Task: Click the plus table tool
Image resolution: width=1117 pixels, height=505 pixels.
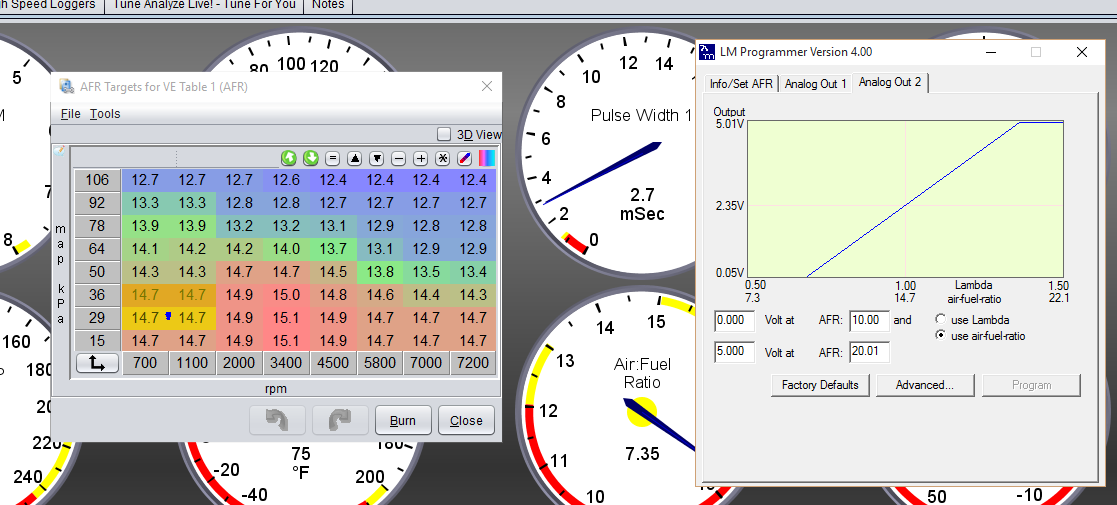Action: pyautogui.click(x=421, y=158)
